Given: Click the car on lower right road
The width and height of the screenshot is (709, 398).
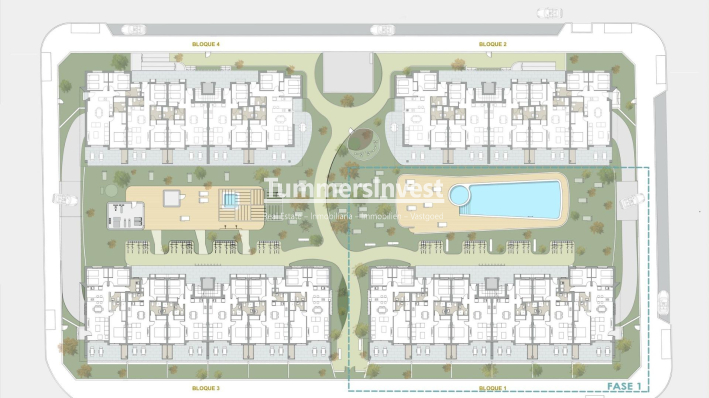Looking at the screenshot, I should click(663, 302).
